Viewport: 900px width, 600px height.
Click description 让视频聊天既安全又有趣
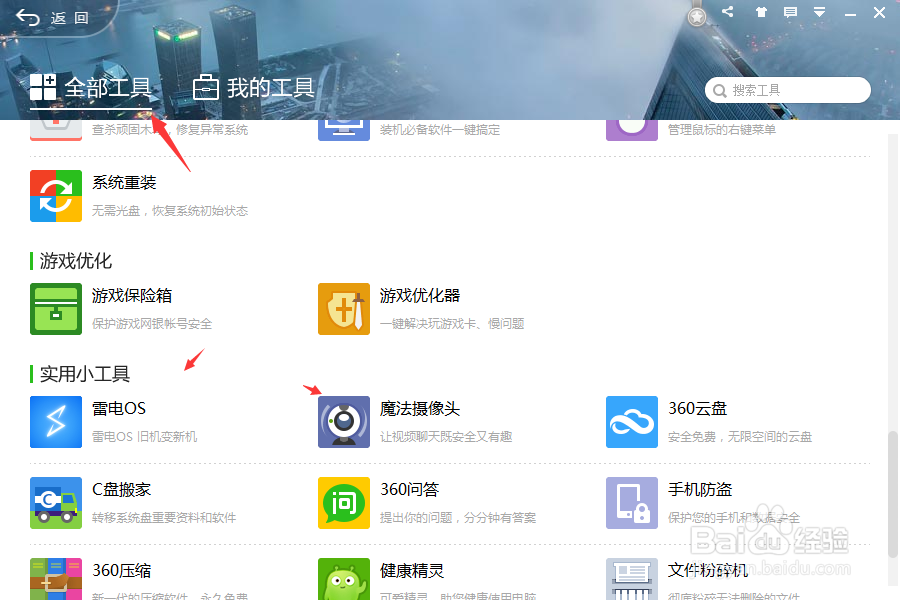[446, 437]
